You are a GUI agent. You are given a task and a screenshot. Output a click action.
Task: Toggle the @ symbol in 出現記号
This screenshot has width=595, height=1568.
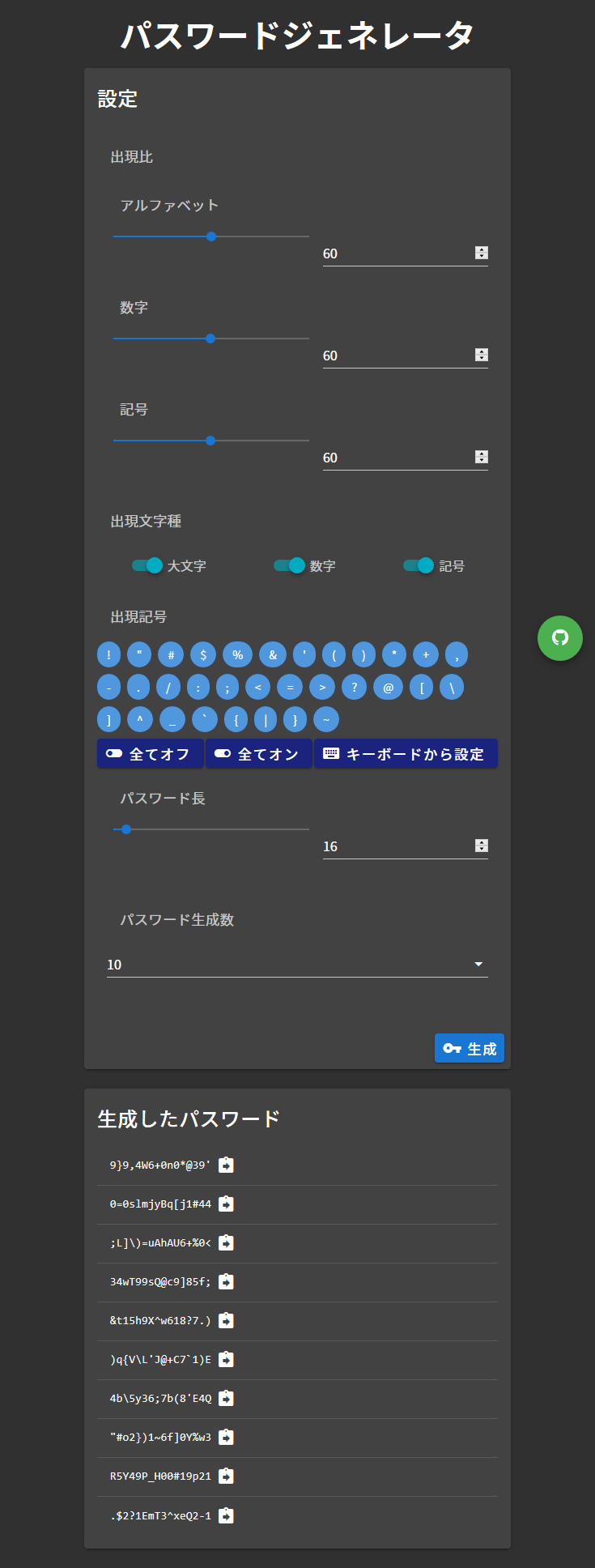389,687
